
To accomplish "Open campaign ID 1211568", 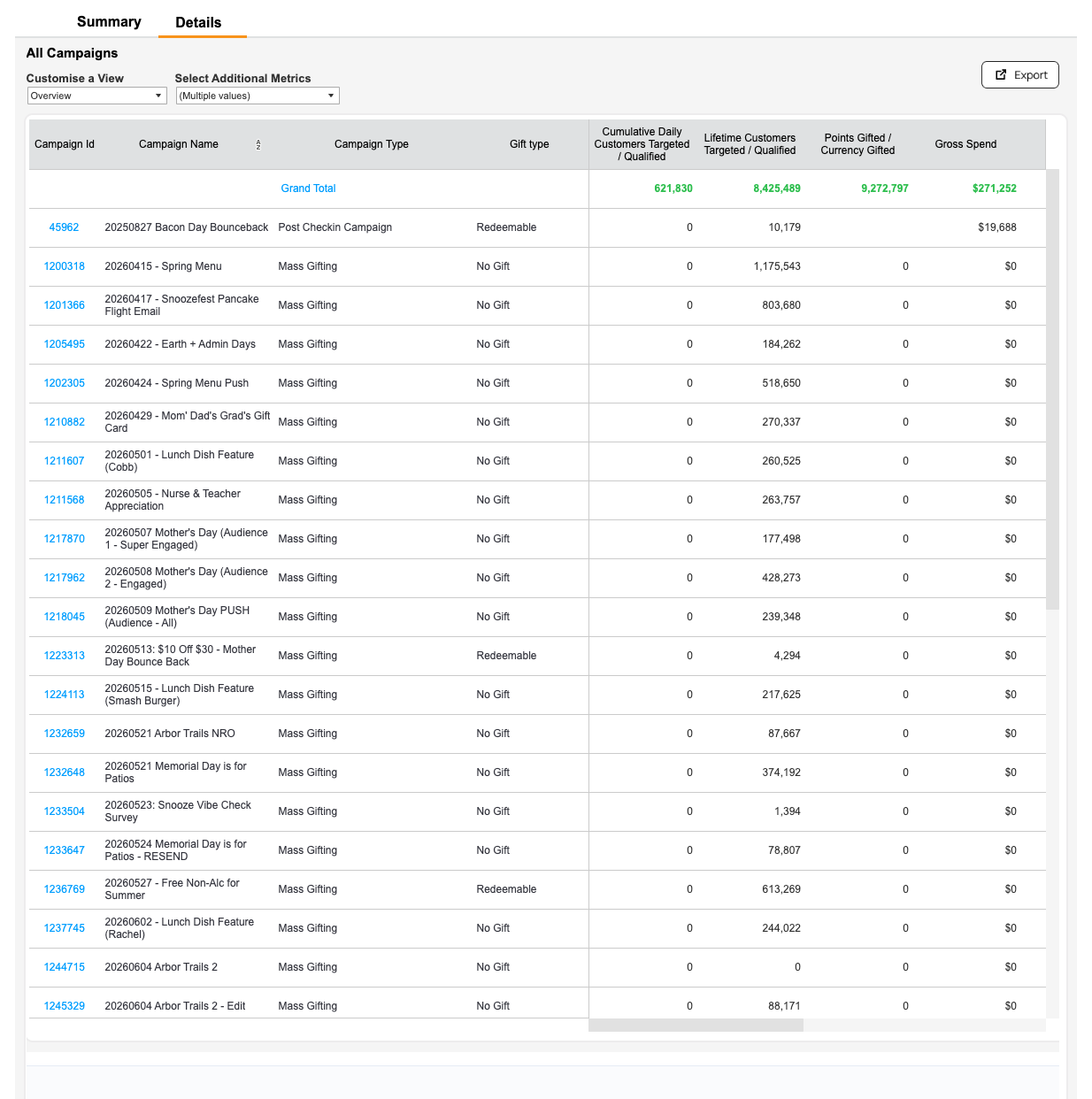I will point(65,500).
